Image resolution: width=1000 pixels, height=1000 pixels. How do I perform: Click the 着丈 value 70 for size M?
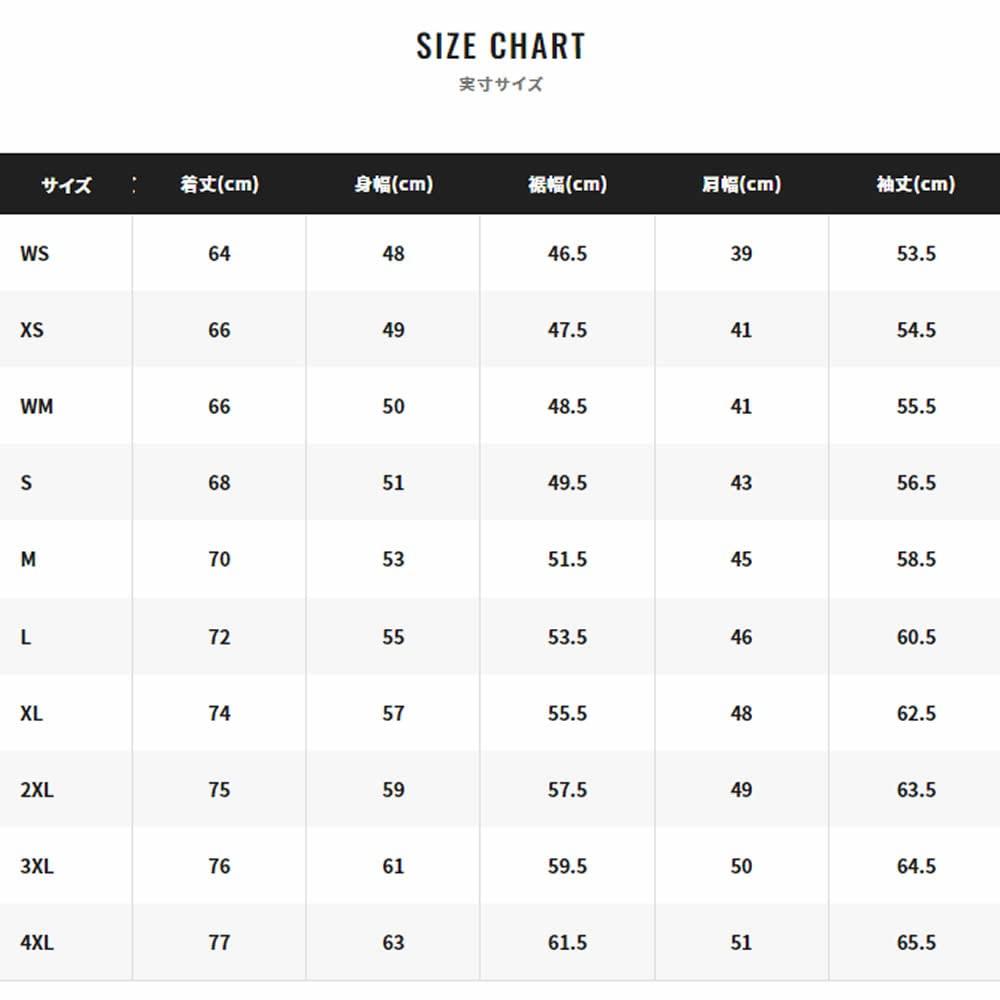pos(219,560)
